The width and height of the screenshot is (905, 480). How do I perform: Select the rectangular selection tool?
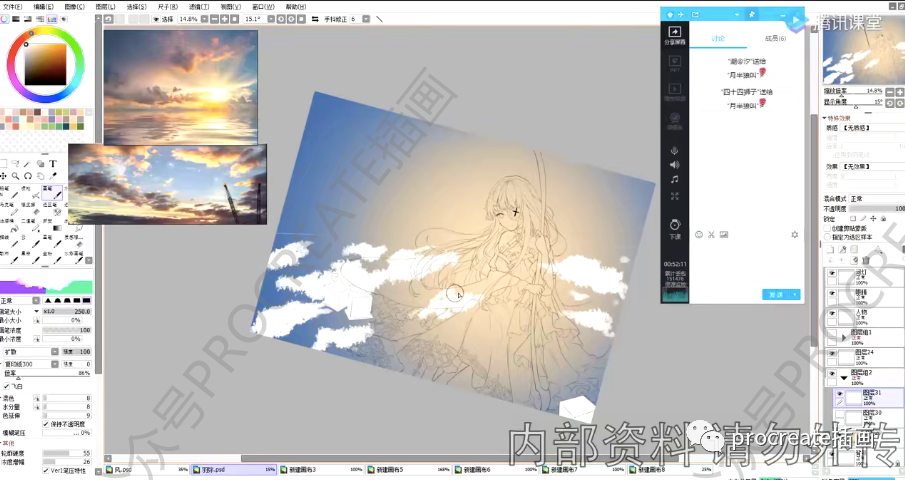coord(3,164)
